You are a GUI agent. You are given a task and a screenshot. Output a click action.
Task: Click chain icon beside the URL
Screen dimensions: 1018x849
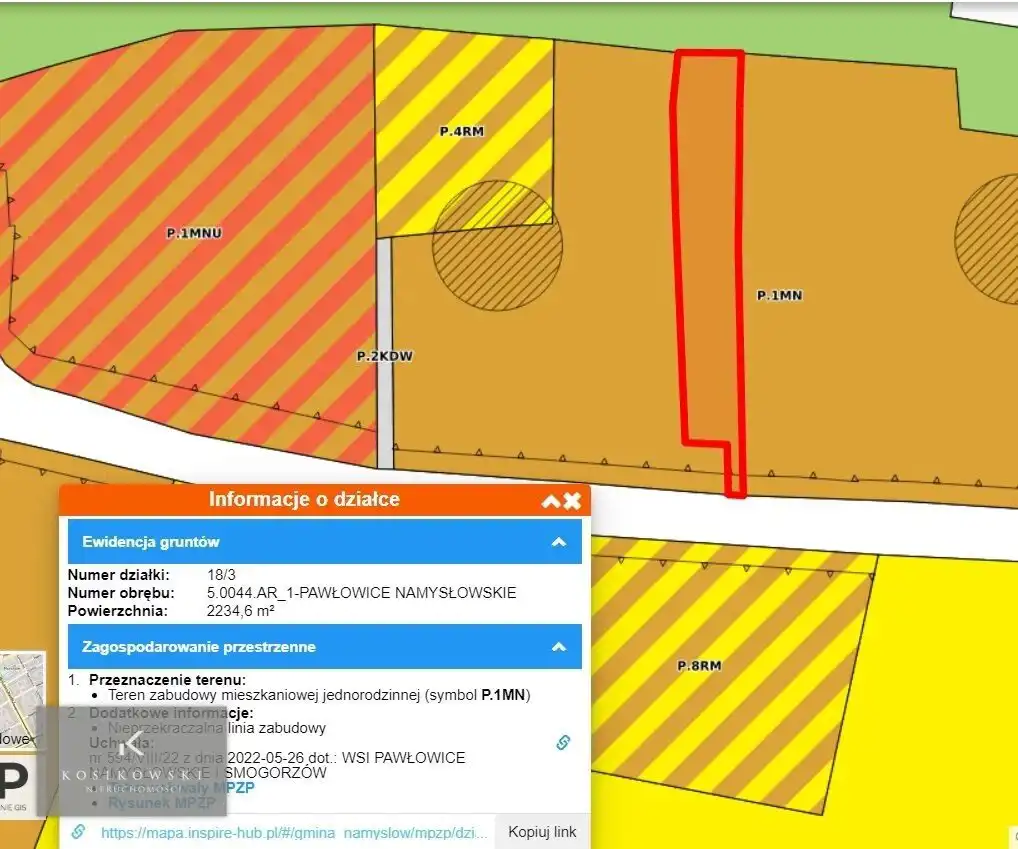(x=79, y=831)
